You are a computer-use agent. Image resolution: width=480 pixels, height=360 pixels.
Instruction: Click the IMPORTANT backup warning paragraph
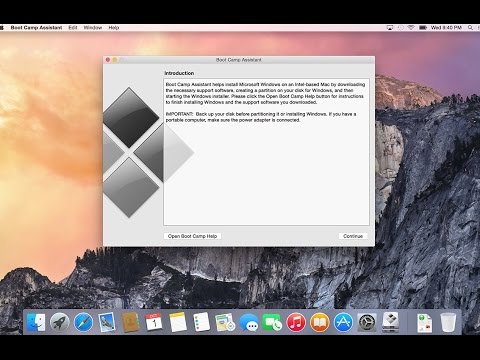(x=261, y=117)
